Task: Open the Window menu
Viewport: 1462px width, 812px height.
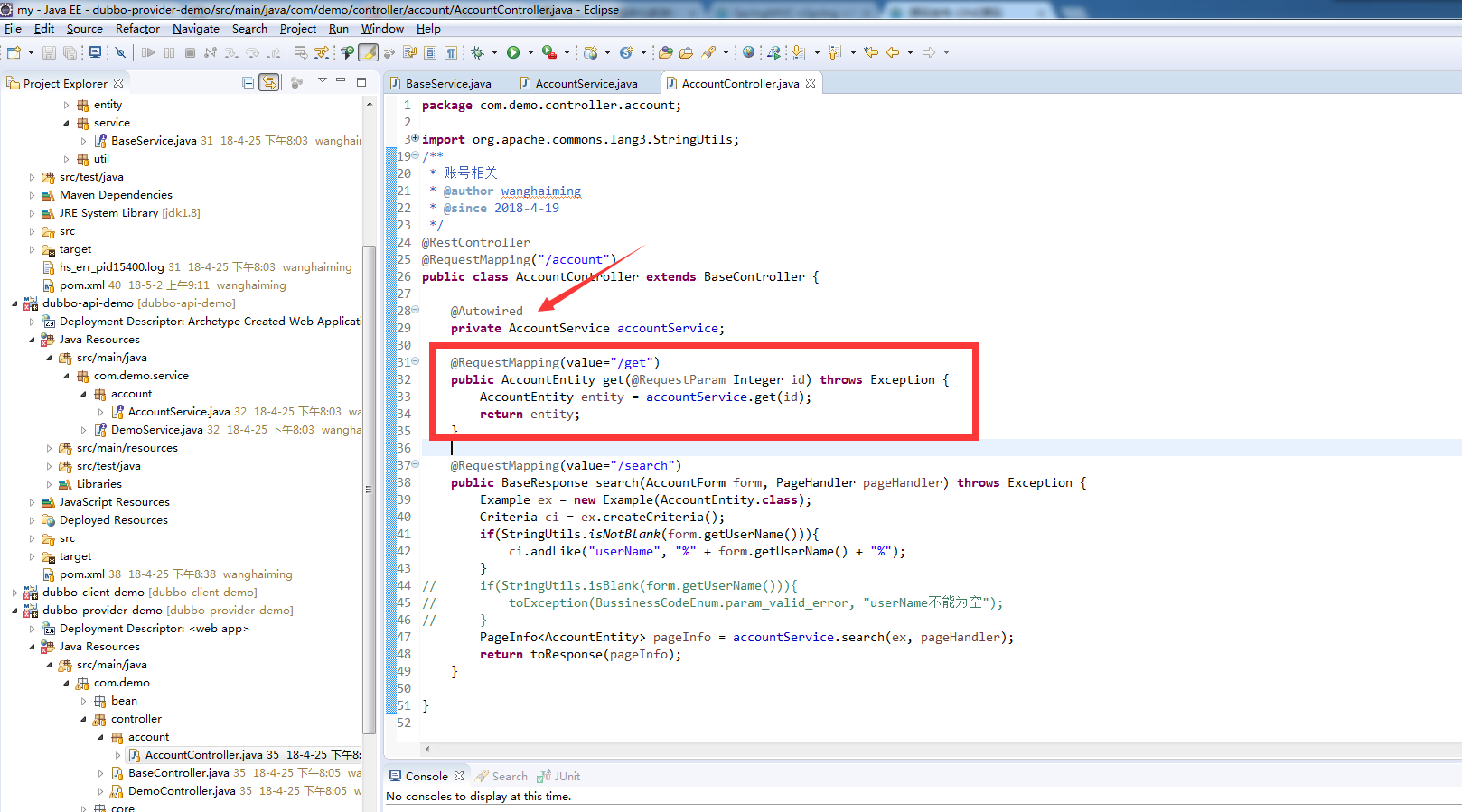Action: click(x=382, y=29)
